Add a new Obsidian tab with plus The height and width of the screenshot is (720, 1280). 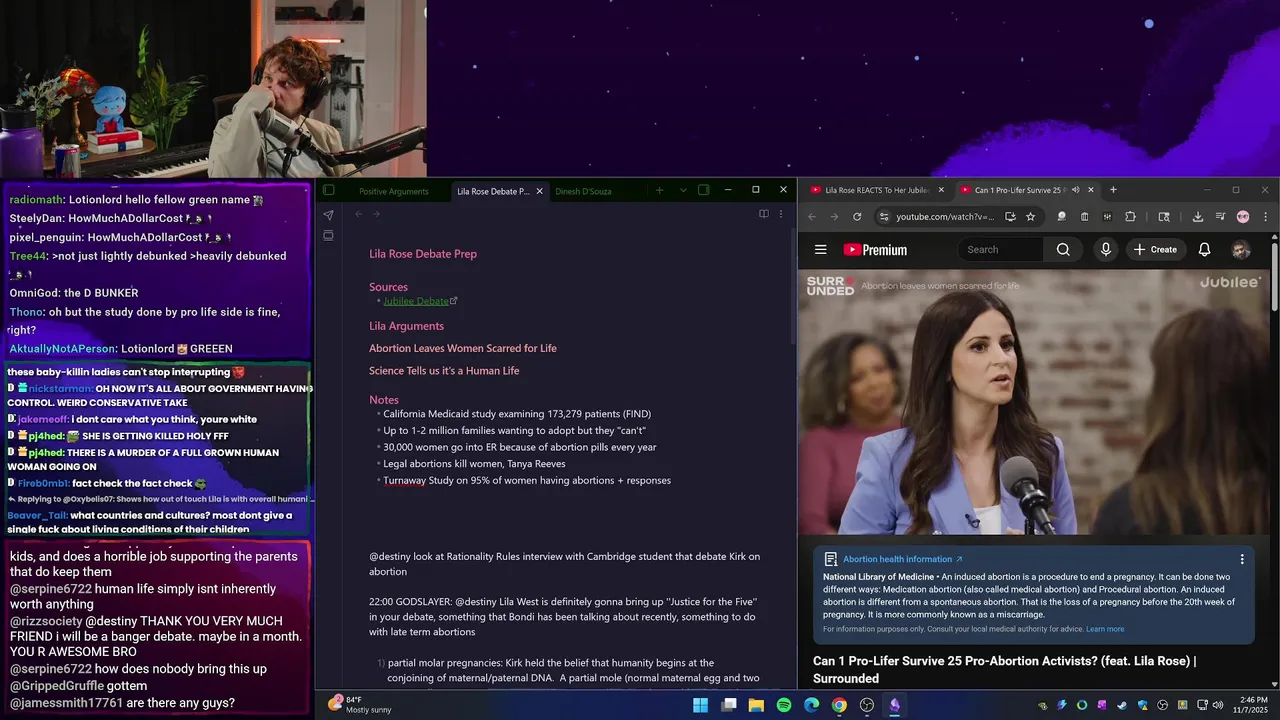tap(659, 190)
